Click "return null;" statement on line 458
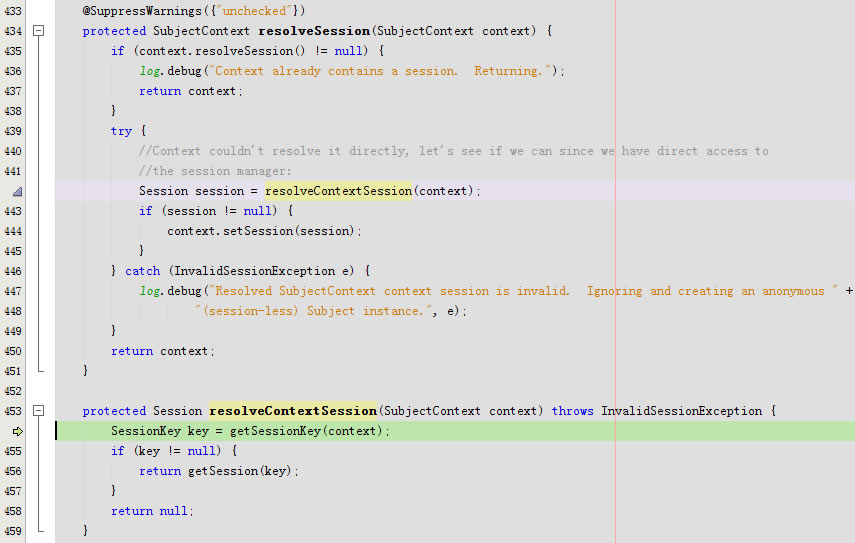The width and height of the screenshot is (855, 543). coord(152,511)
